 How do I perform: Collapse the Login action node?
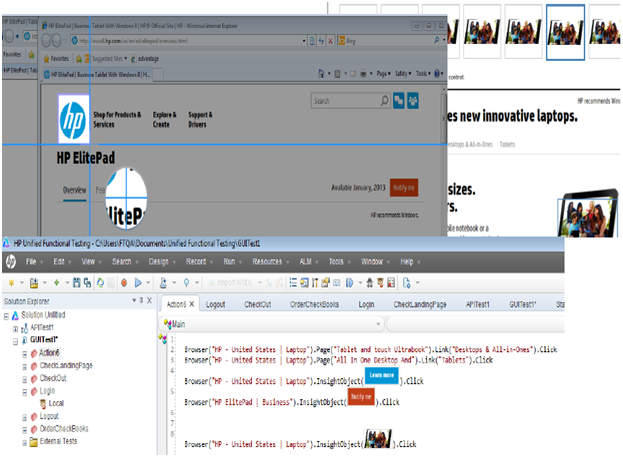pos(25,392)
